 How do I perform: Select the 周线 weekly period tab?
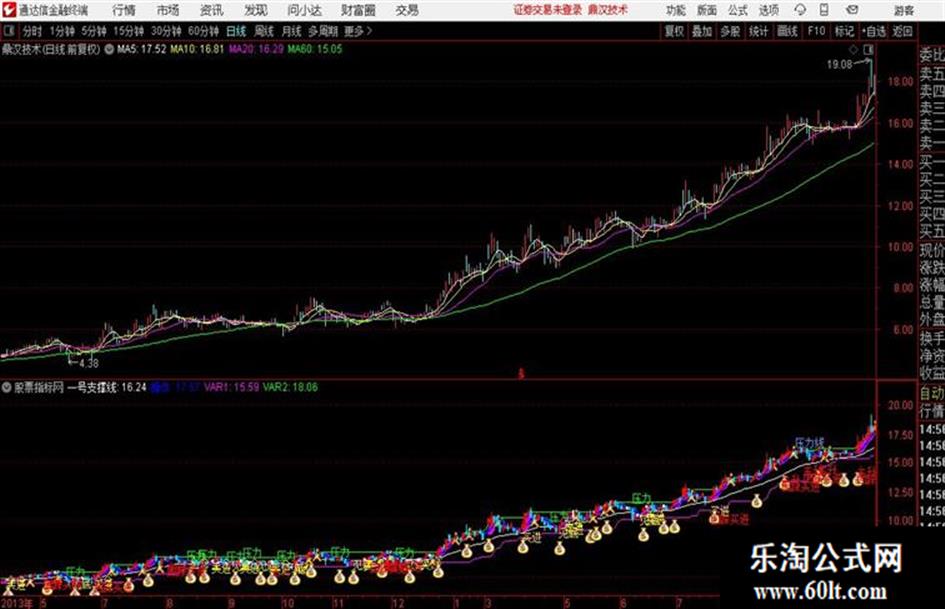point(264,31)
